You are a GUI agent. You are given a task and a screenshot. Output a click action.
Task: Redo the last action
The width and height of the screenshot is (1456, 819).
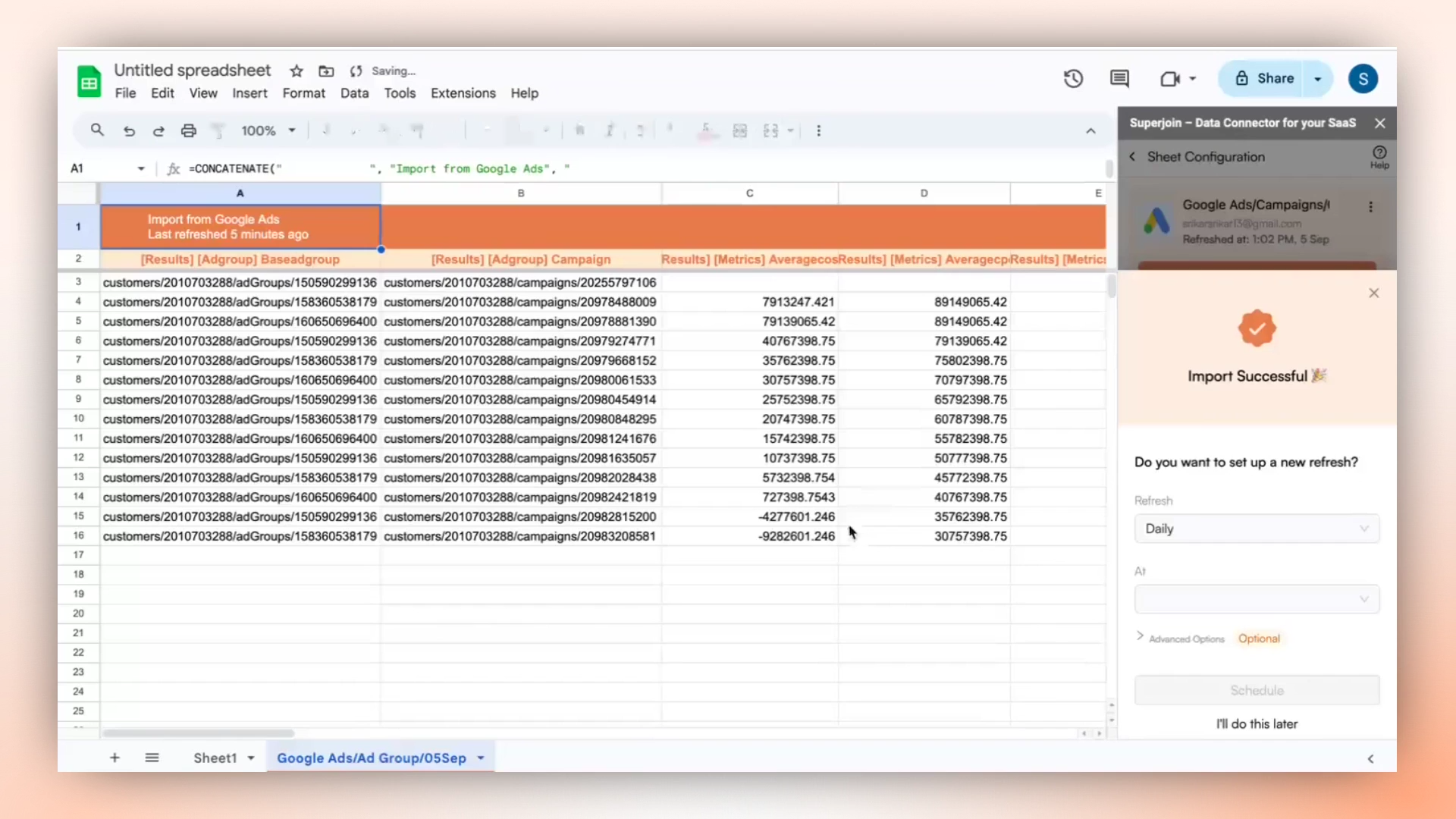[158, 130]
